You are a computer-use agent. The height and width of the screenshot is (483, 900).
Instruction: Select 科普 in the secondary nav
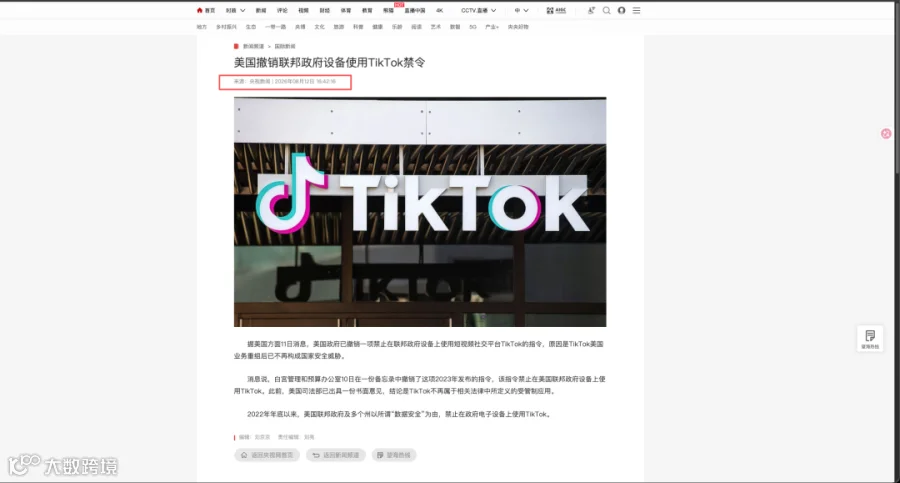click(x=358, y=27)
